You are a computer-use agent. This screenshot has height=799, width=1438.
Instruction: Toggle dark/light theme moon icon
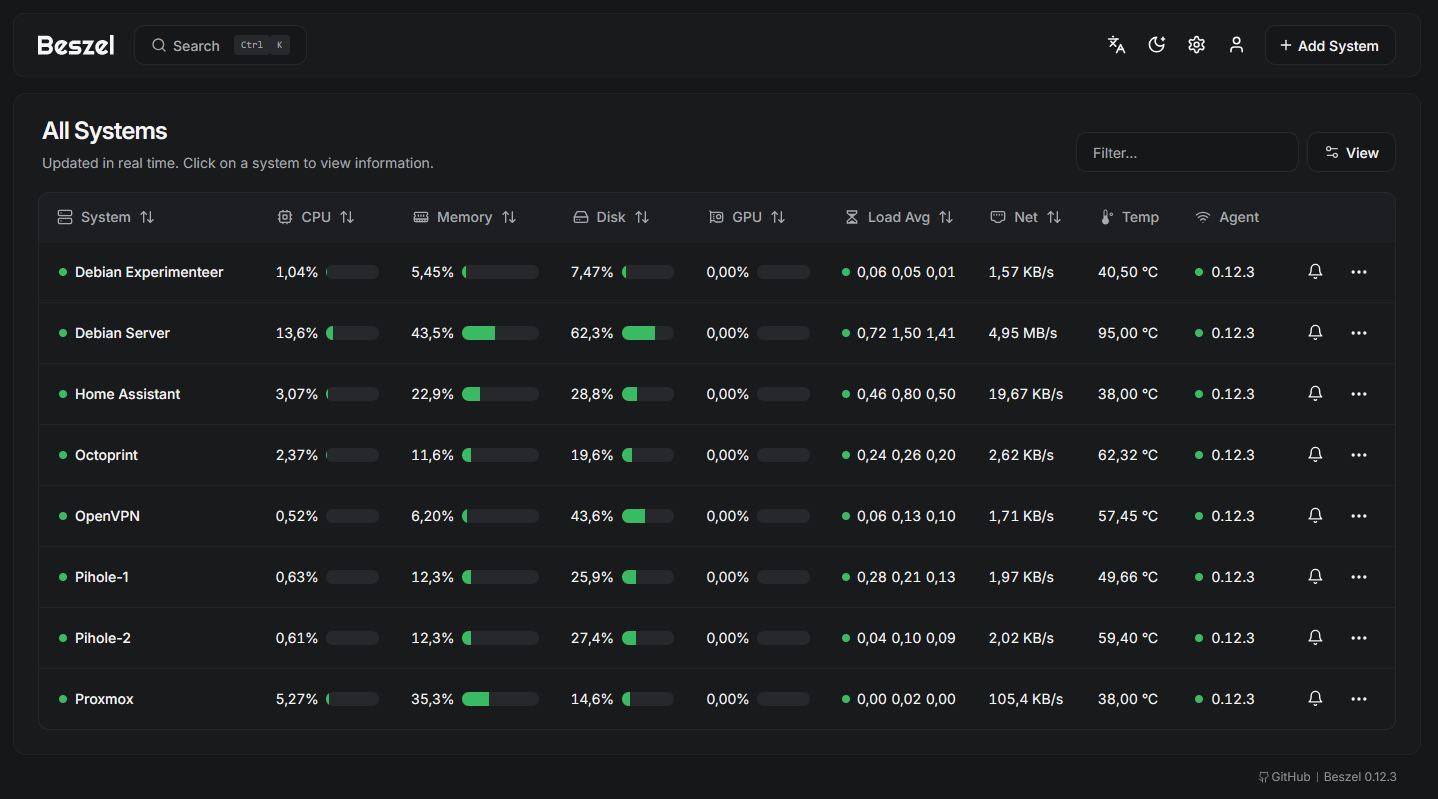1157,45
